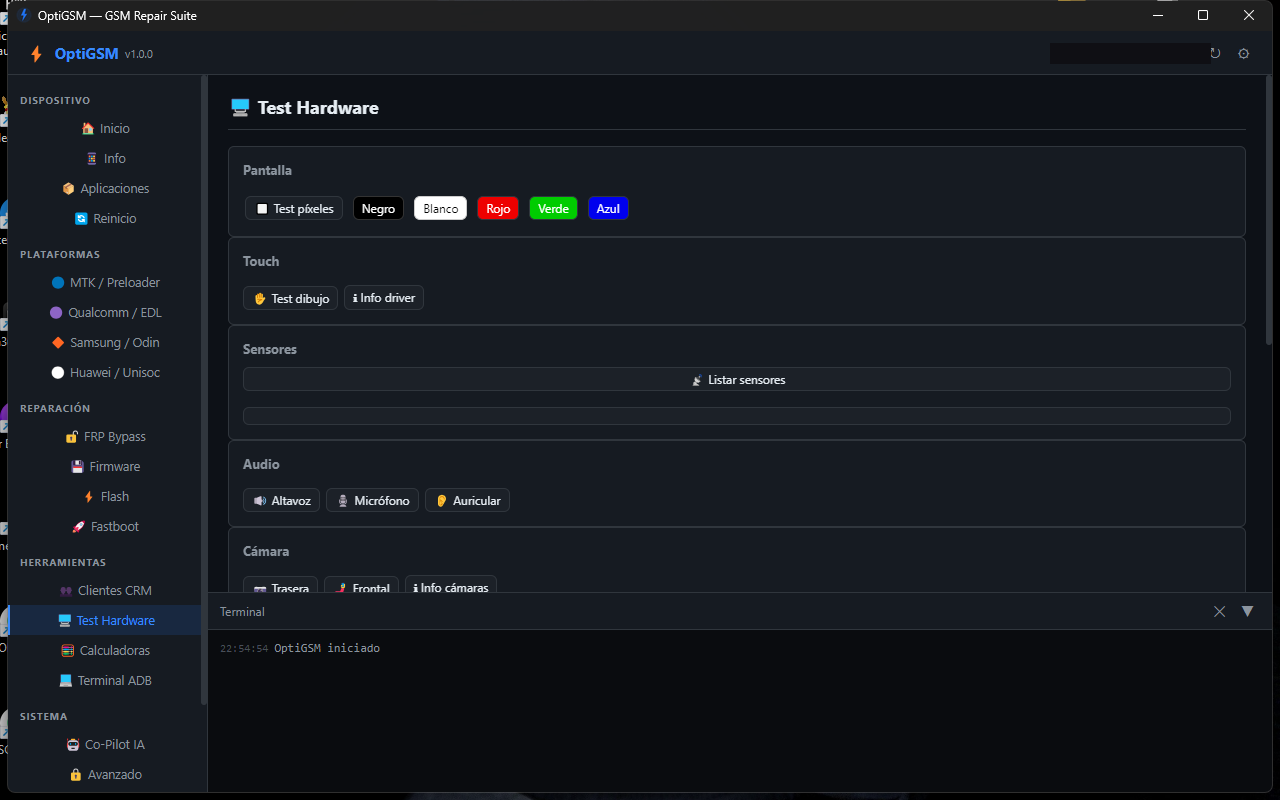Screen dimensions: 1280x800
Task: Select the Verde color test button
Action: pos(553,208)
